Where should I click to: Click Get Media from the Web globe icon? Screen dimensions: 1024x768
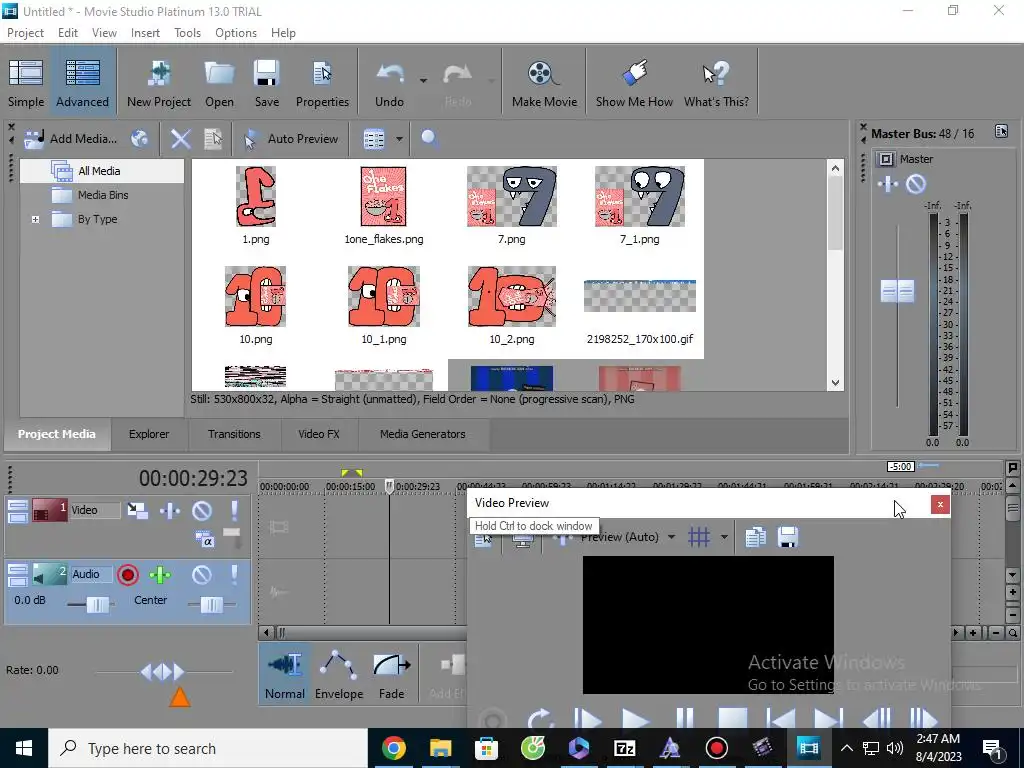pyautogui.click(x=139, y=138)
